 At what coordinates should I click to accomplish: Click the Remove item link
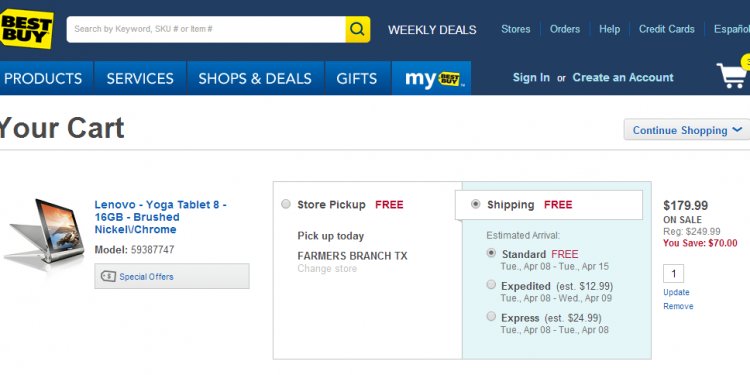(x=678, y=306)
